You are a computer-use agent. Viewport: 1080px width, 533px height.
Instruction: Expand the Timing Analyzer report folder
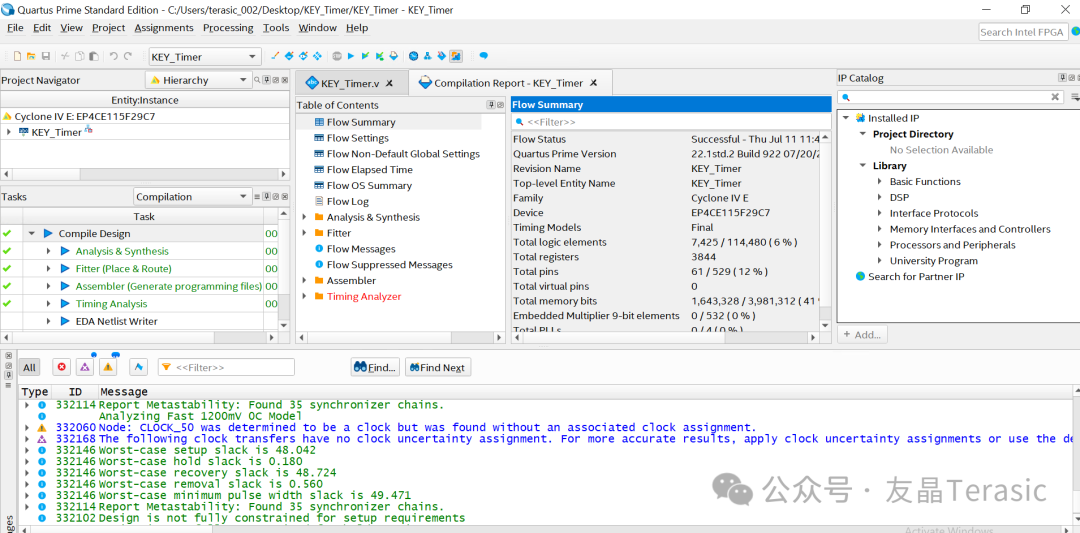[x=304, y=297]
